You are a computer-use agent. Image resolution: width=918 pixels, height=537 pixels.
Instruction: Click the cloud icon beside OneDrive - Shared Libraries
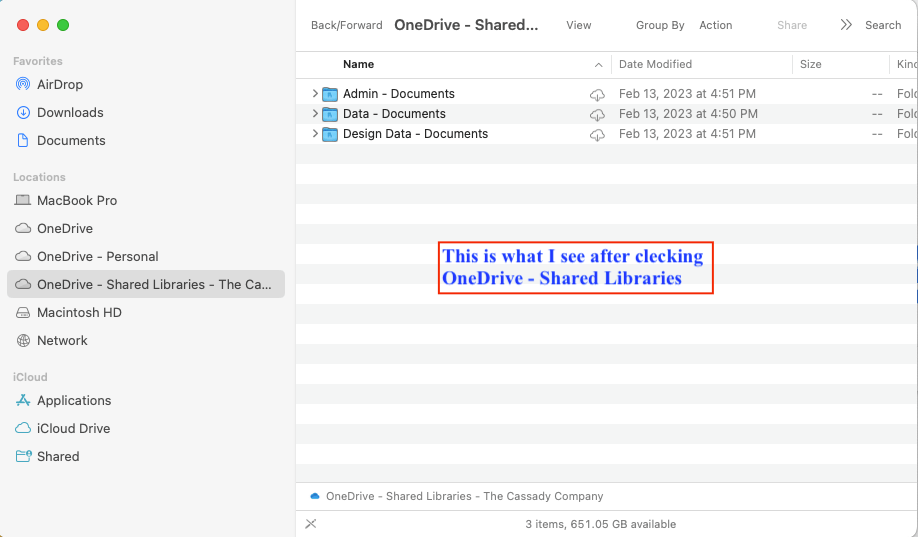pos(23,285)
